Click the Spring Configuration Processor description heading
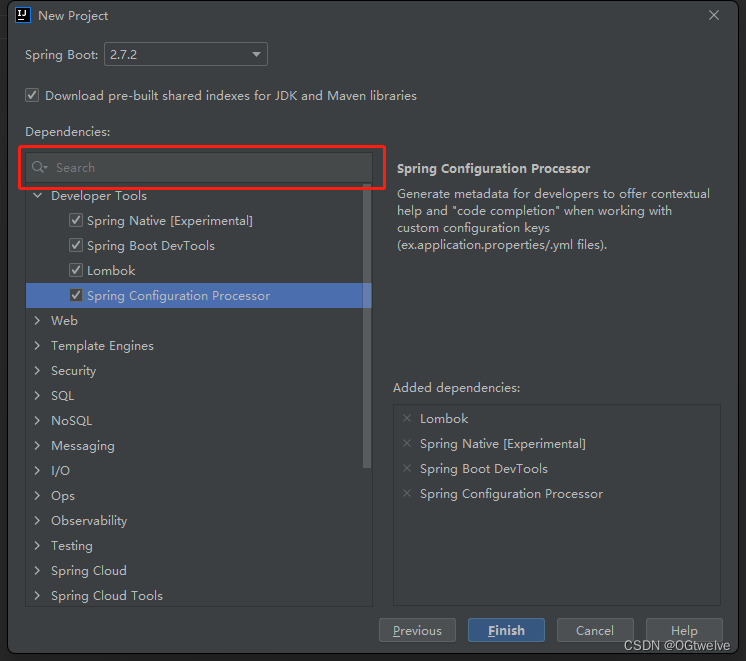This screenshot has height=661, width=746. pos(493,168)
